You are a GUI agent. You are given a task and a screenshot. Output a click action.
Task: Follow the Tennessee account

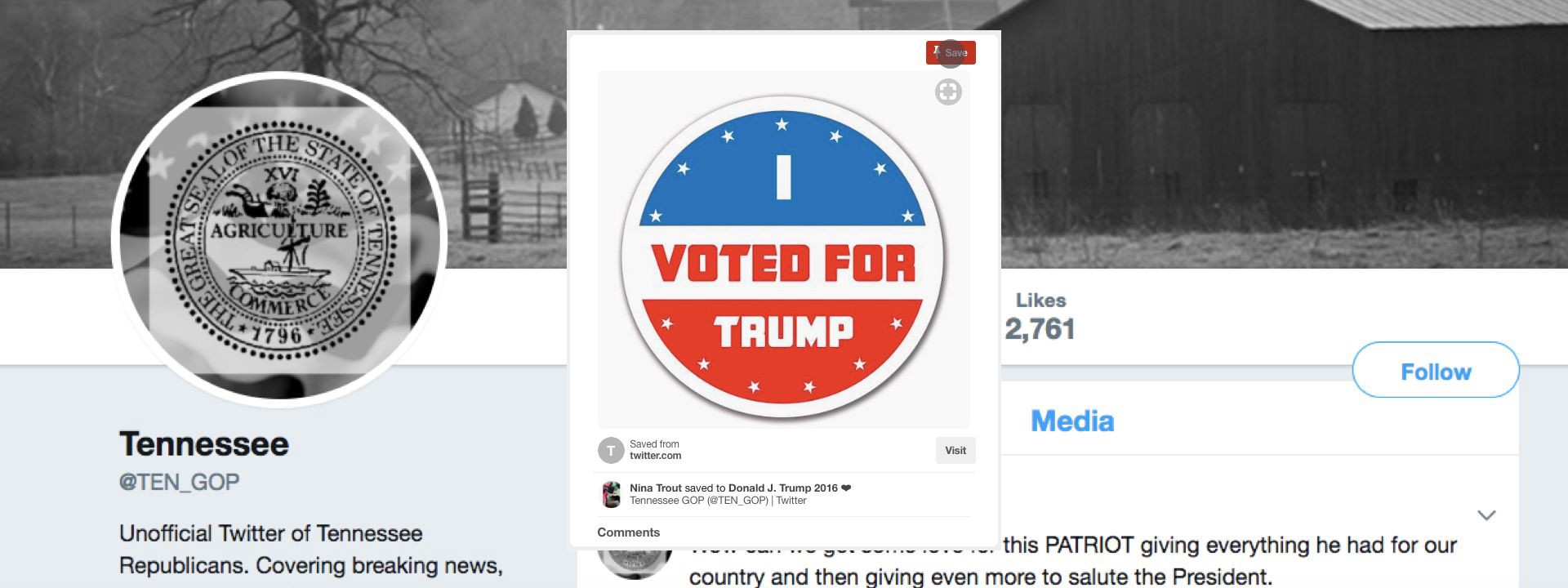click(x=1436, y=371)
